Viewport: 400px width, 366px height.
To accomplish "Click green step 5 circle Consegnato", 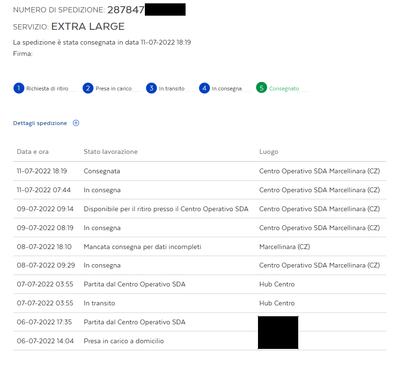I will point(262,88).
